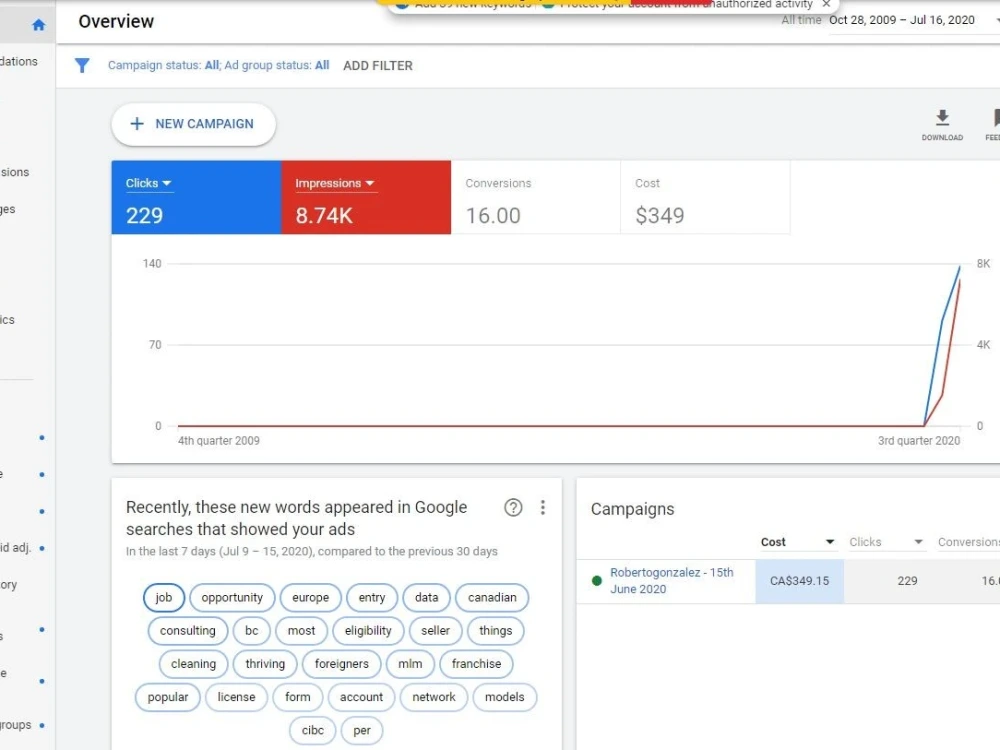Select the 'seller' keyword chip
The height and width of the screenshot is (750, 1000).
436,631
